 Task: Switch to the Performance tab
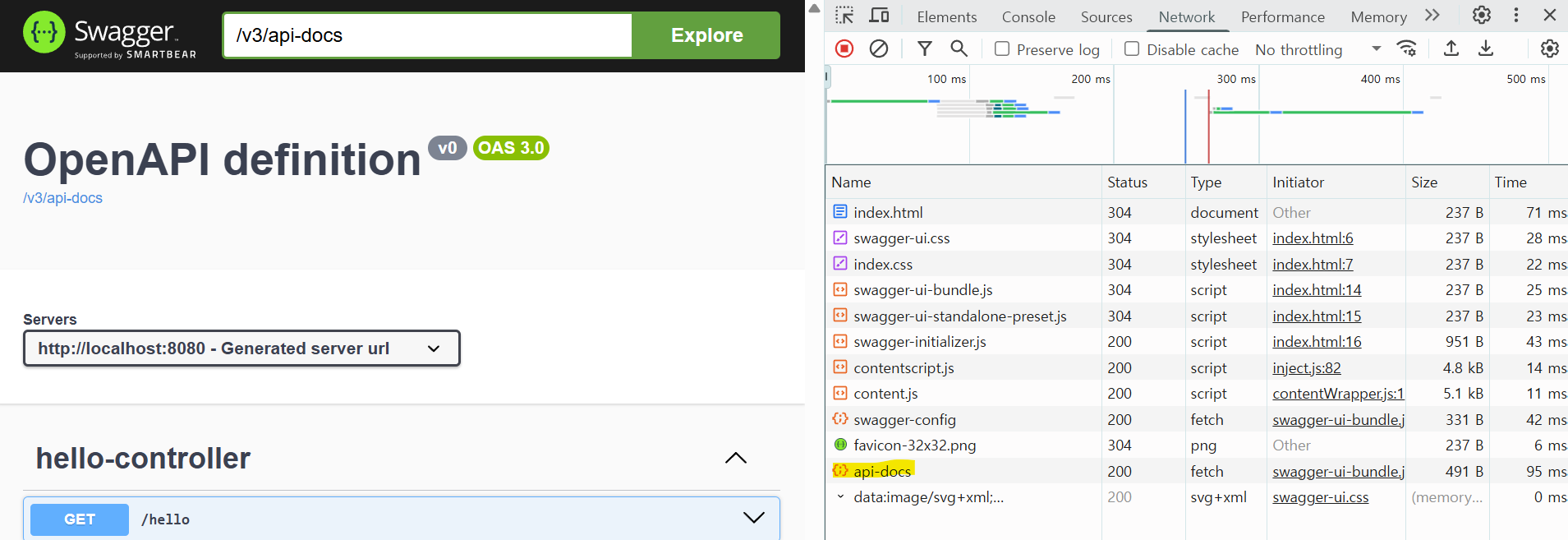pyautogui.click(x=1283, y=16)
